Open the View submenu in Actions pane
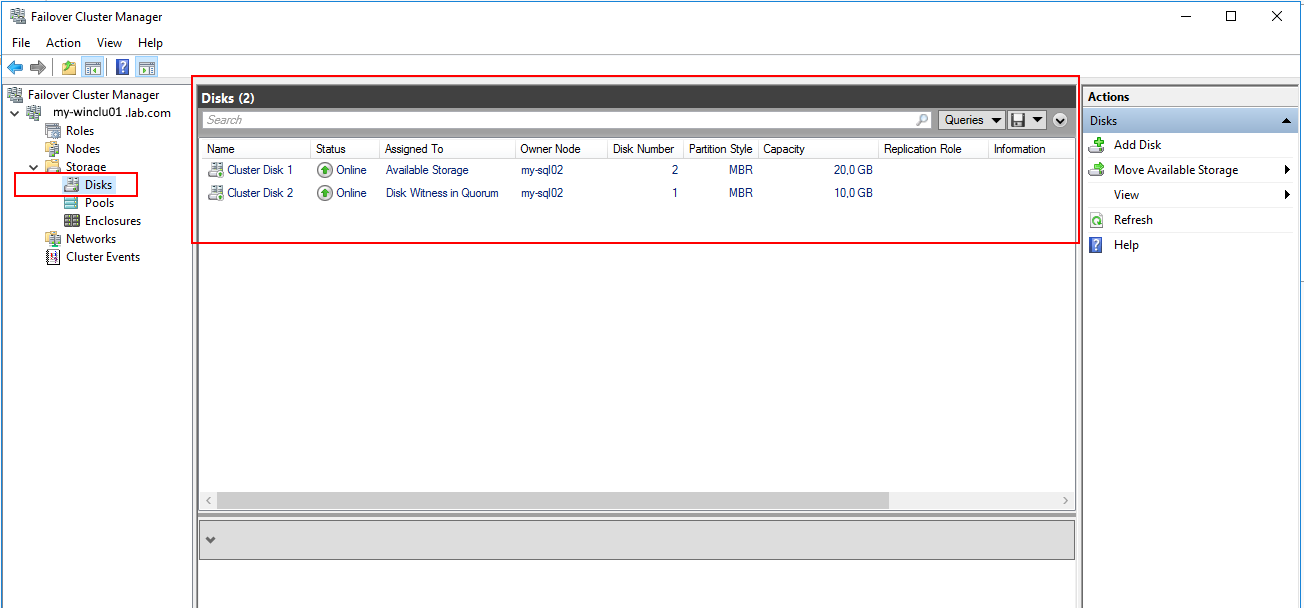The width and height of the screenshot is (1304, 608). (x=1189, y=195)
